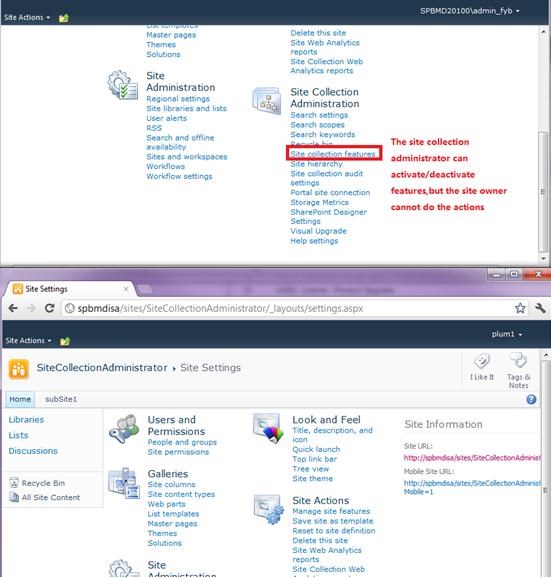Open Tags & Notes

pyautogui.click(x=519, y=370)
